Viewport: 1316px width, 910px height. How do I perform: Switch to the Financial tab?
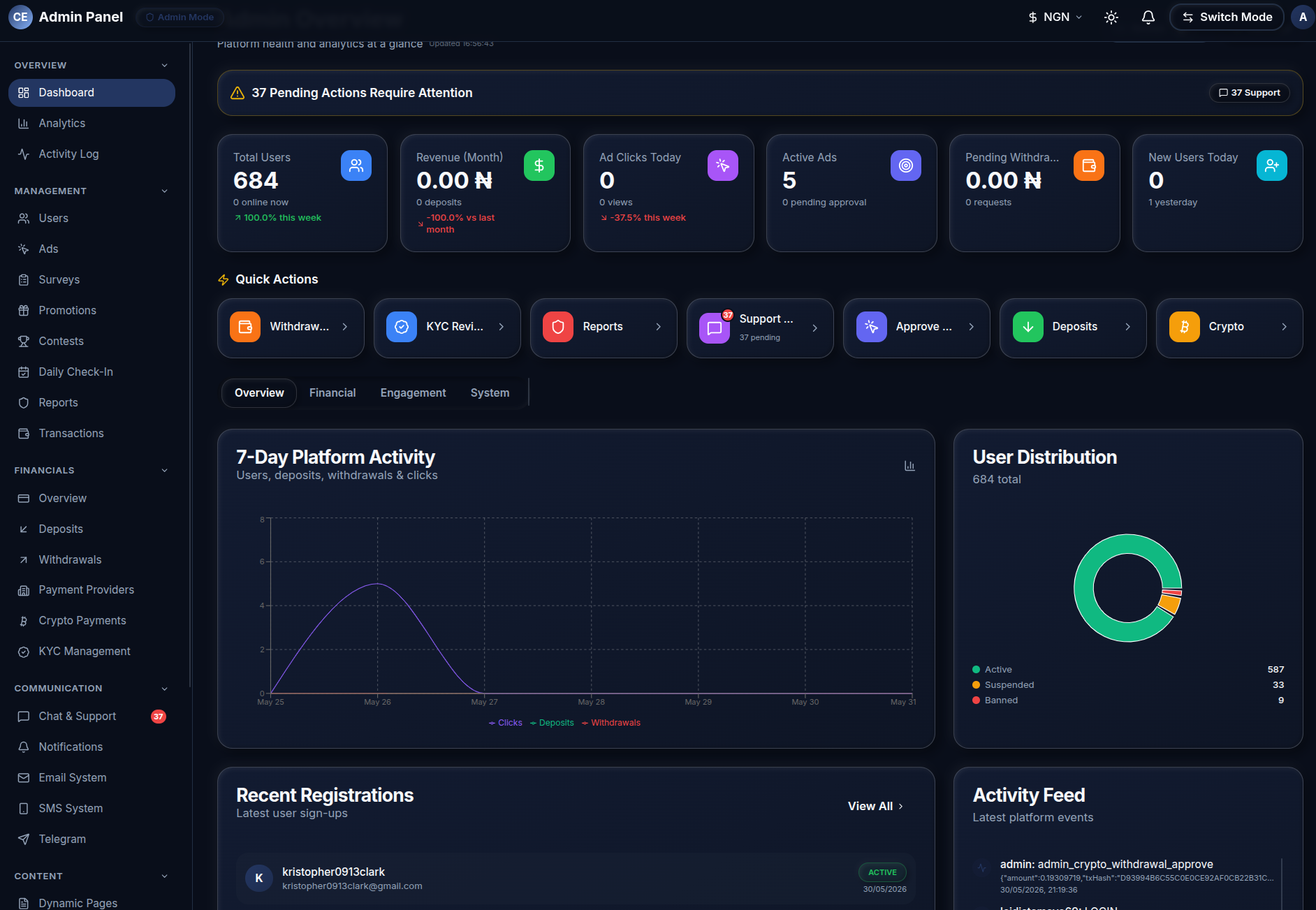(332, 393)
